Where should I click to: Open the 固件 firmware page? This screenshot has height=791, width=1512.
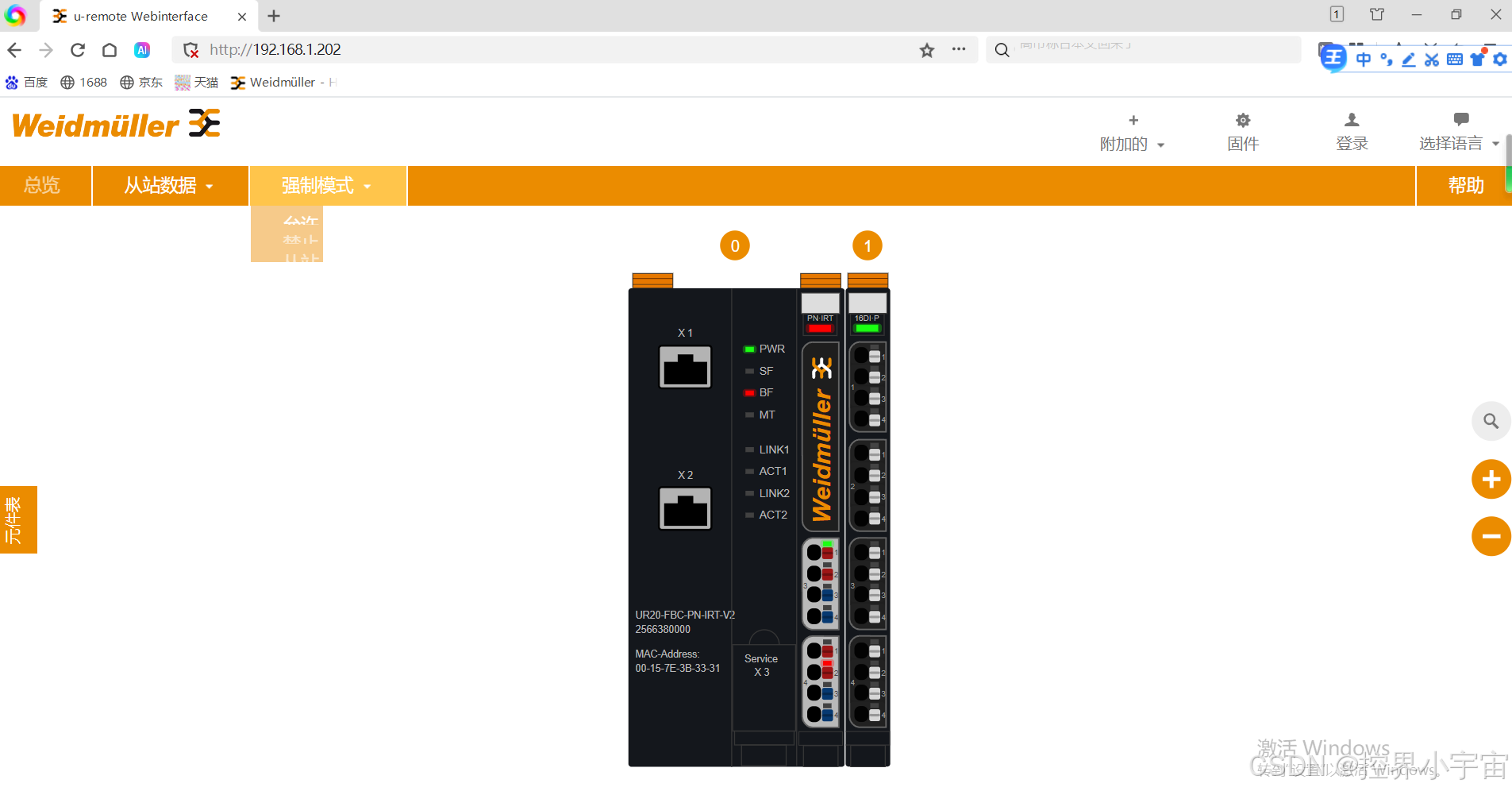[1243, 133]
